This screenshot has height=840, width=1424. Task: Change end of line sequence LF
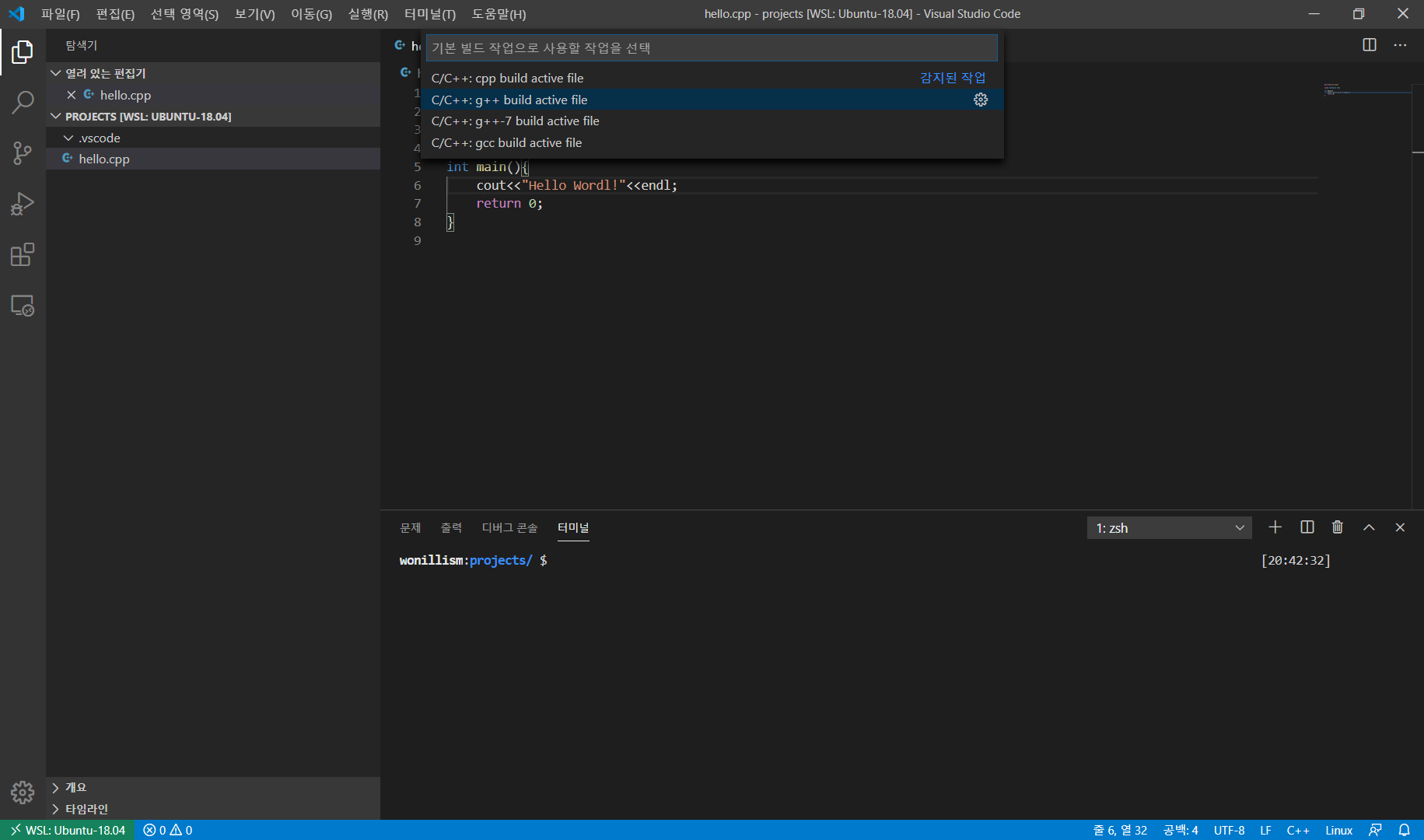tap(1265, 830)
